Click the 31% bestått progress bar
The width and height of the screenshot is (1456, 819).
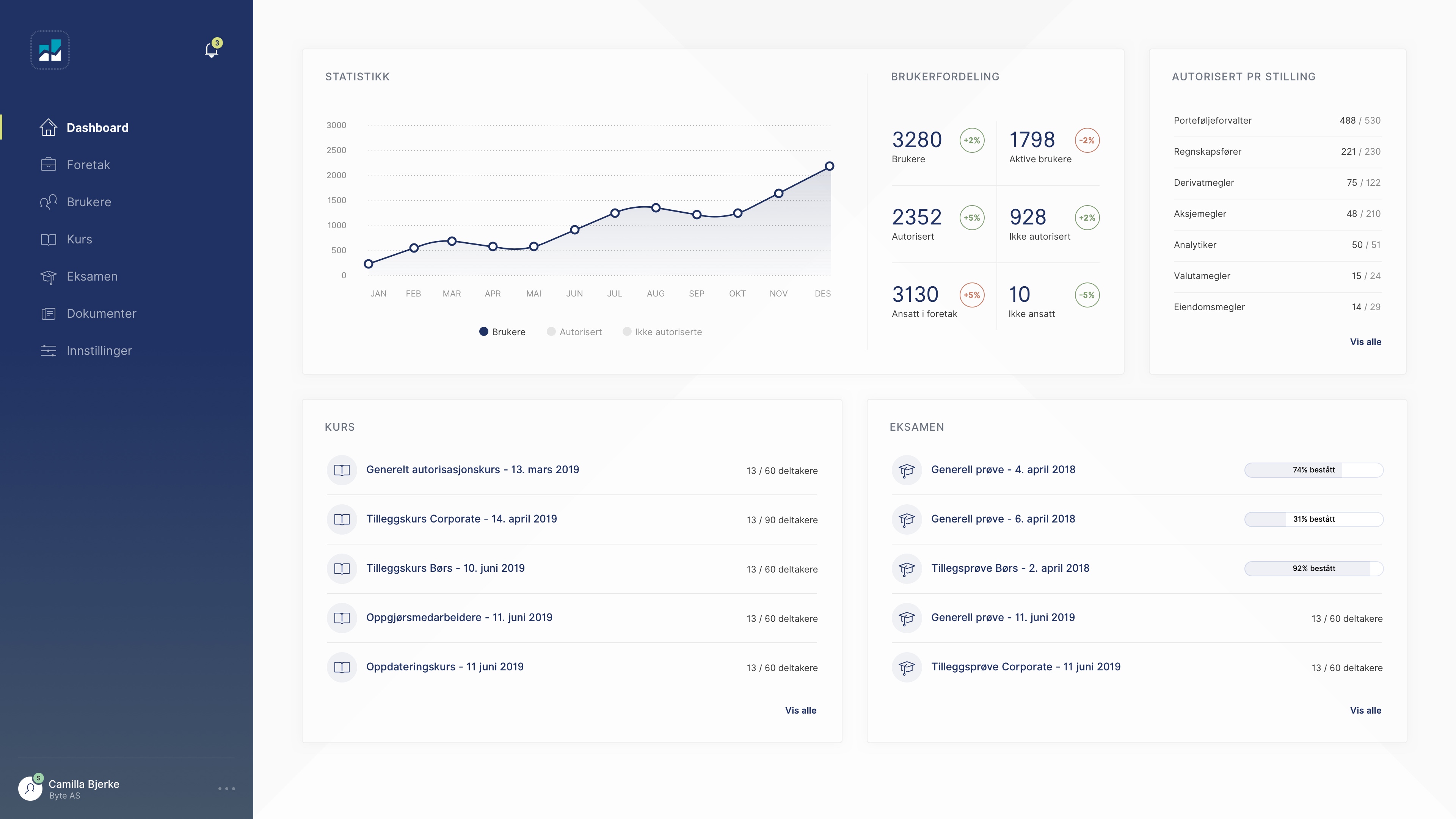(x=1313, y=519)
